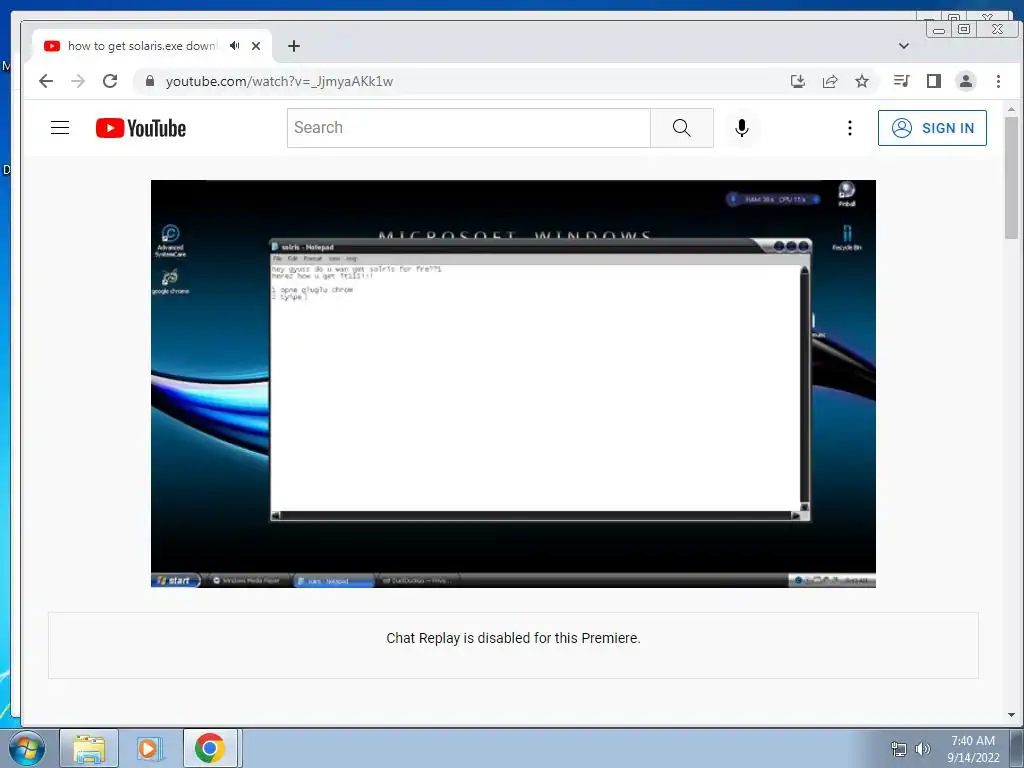
Task: Click the network icon in system tray
Action: (899, 748)
